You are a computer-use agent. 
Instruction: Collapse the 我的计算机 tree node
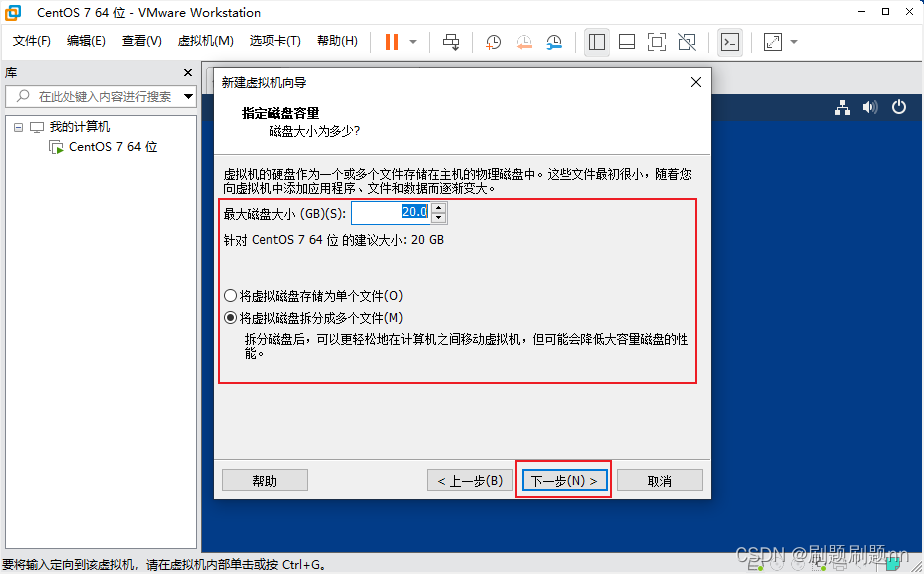(x=18, y=127)
